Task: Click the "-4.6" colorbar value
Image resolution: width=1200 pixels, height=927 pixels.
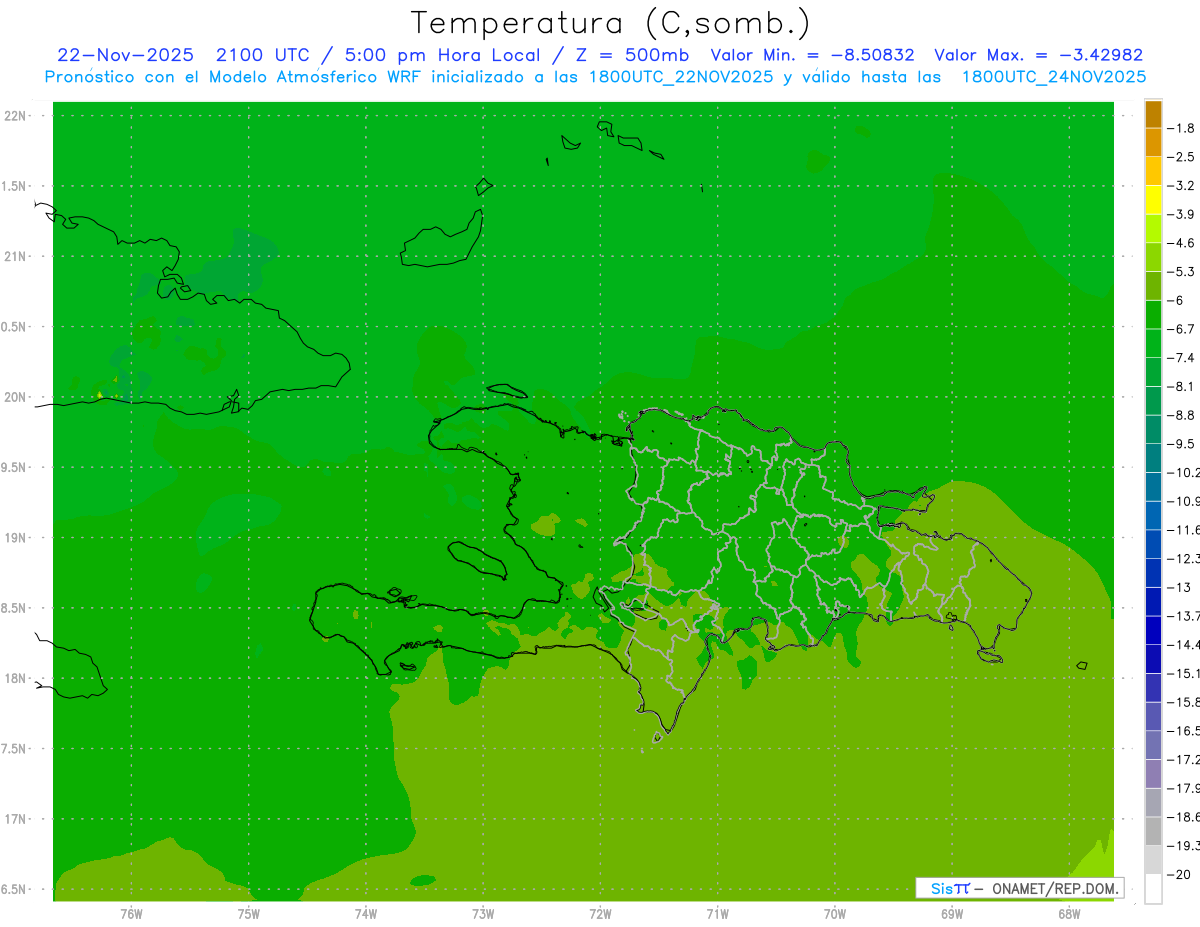Action: (x=1181, y=243)
